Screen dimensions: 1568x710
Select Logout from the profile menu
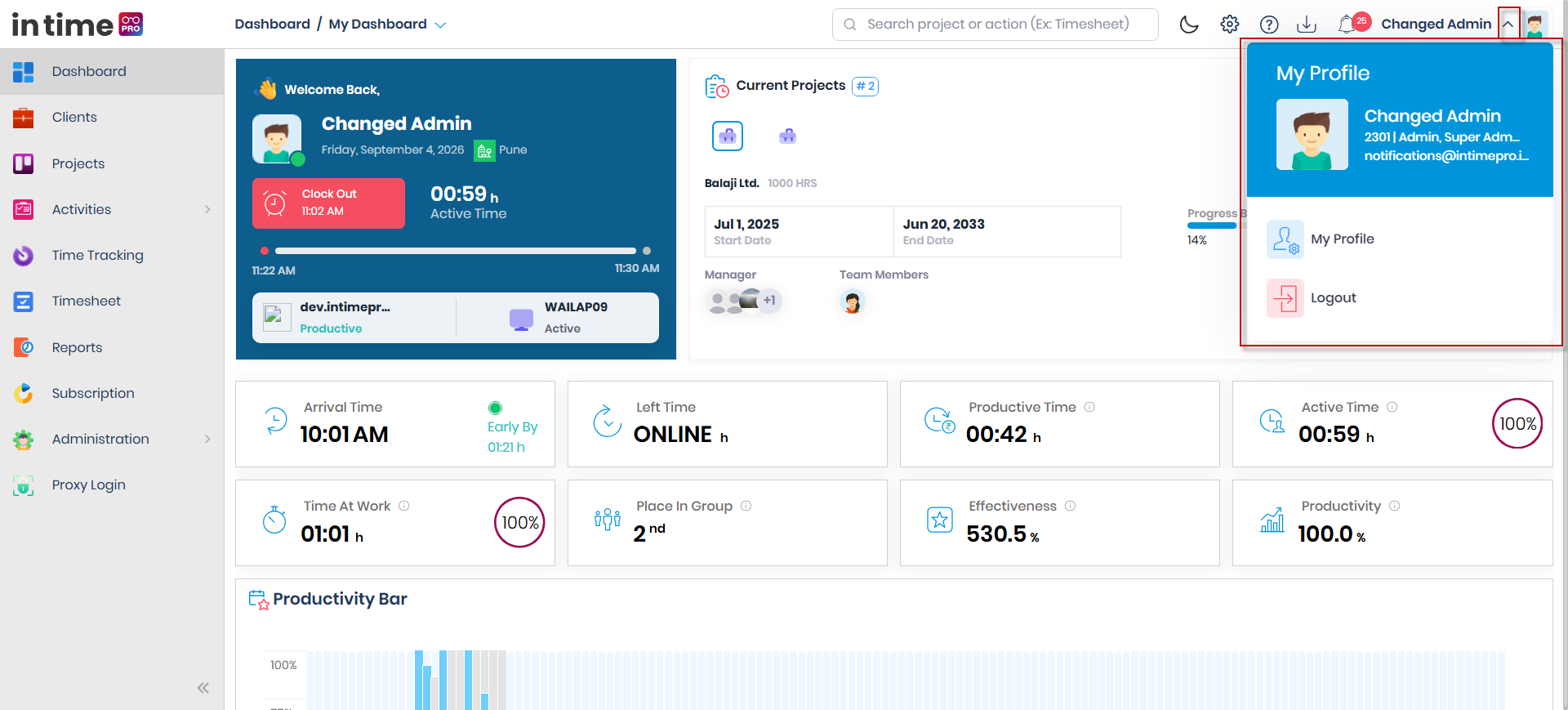click(x=1312, y=298)
